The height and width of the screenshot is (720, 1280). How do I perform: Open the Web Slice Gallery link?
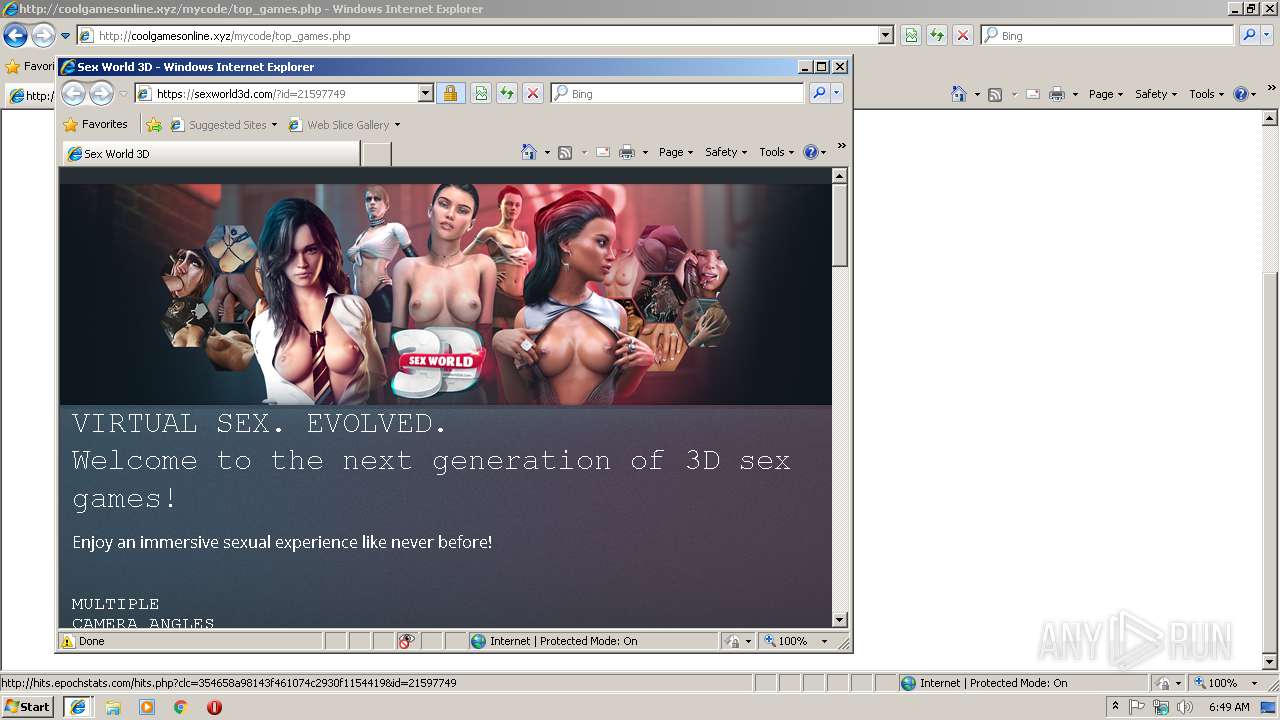[x=344, y=125]
